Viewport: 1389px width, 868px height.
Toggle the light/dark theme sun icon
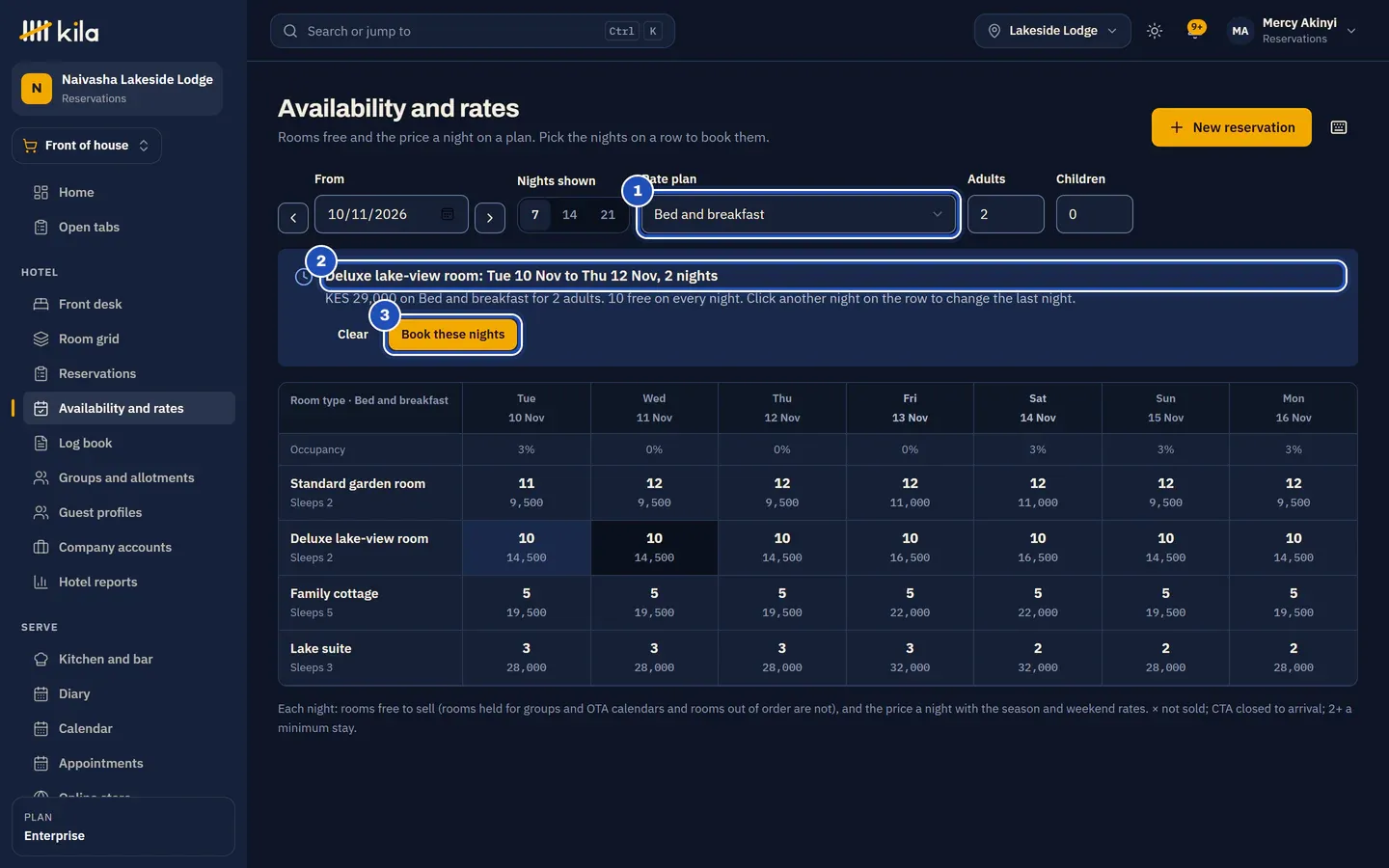tap(1155, 31)
